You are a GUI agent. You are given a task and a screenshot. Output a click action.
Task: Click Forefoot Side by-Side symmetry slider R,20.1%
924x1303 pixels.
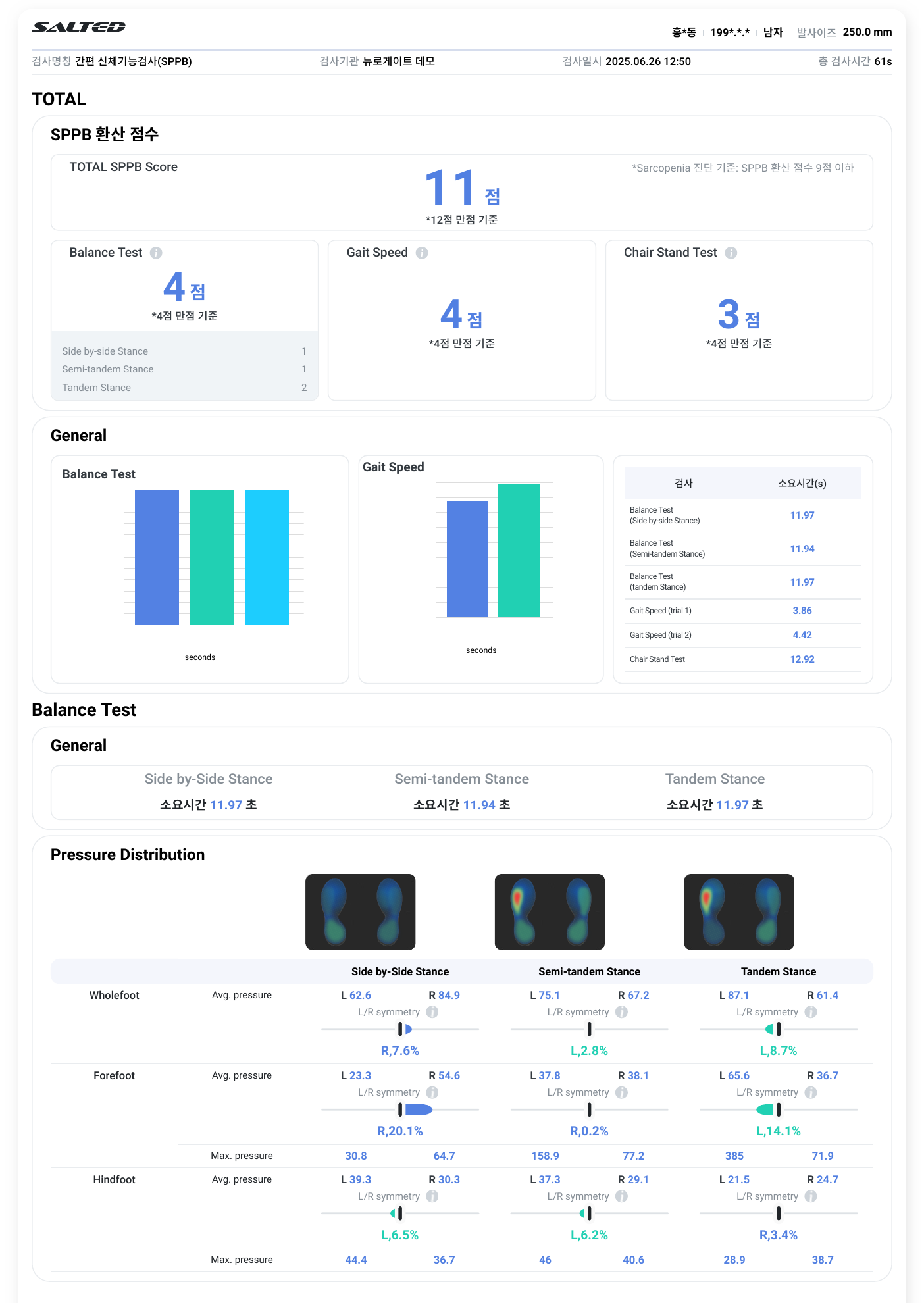tap(400, 1110)
